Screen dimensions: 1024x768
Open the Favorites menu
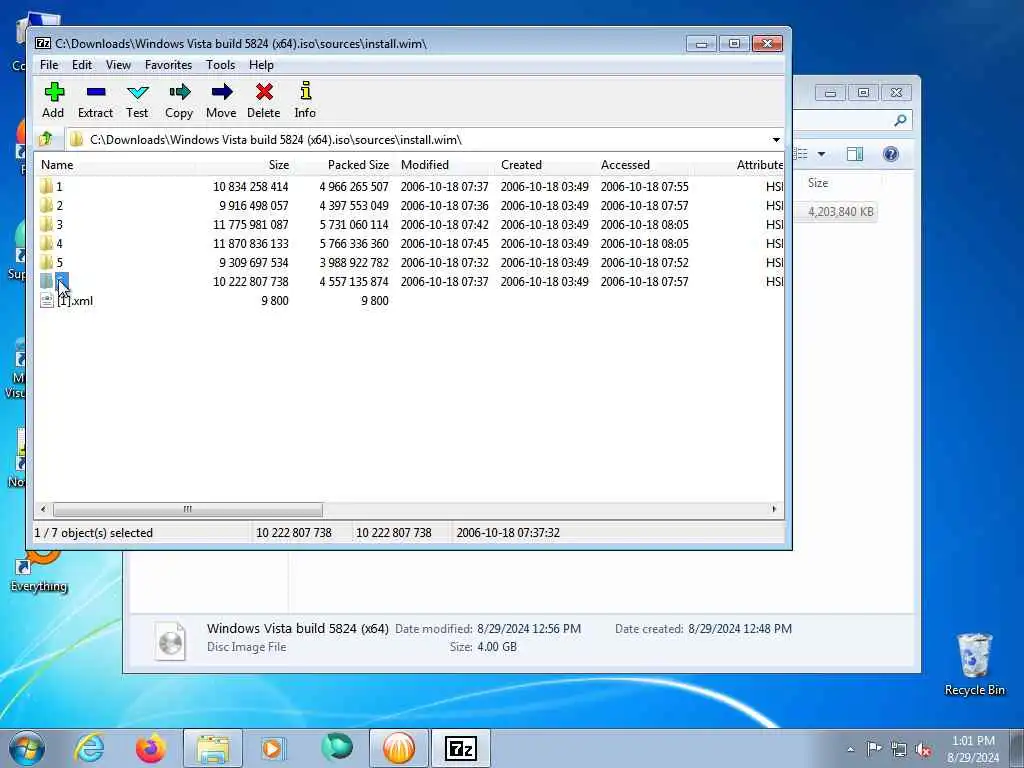(168, 65)
